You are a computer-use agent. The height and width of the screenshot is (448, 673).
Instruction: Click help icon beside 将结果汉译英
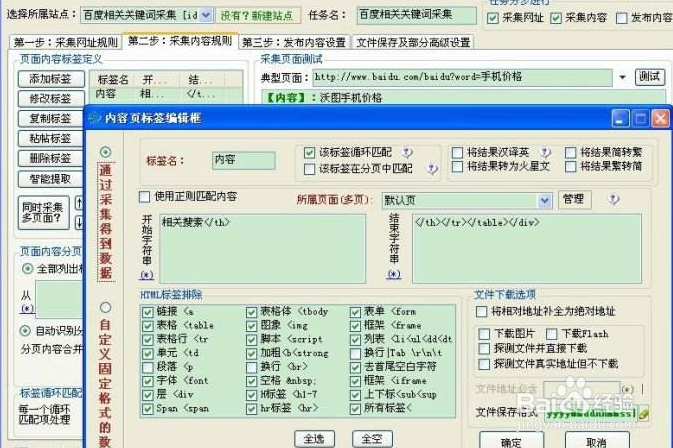[x=545, y=152]
